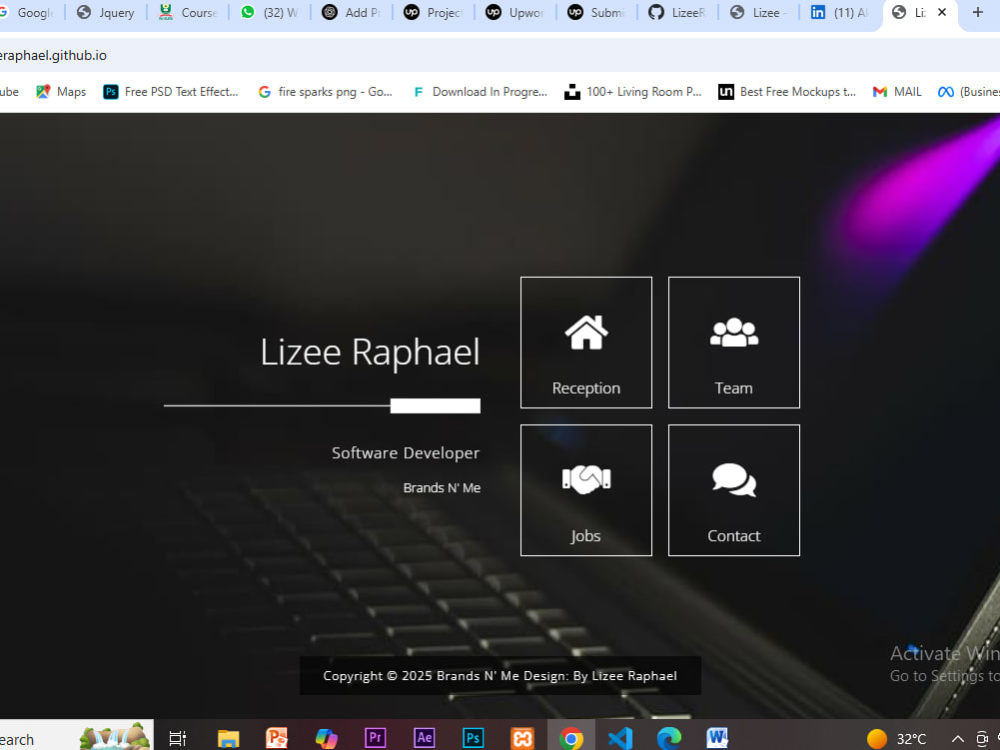Open Microsoft Word from the taskbar
The width and height of the screenshot is (1000, 750).
tap(717, 738)
